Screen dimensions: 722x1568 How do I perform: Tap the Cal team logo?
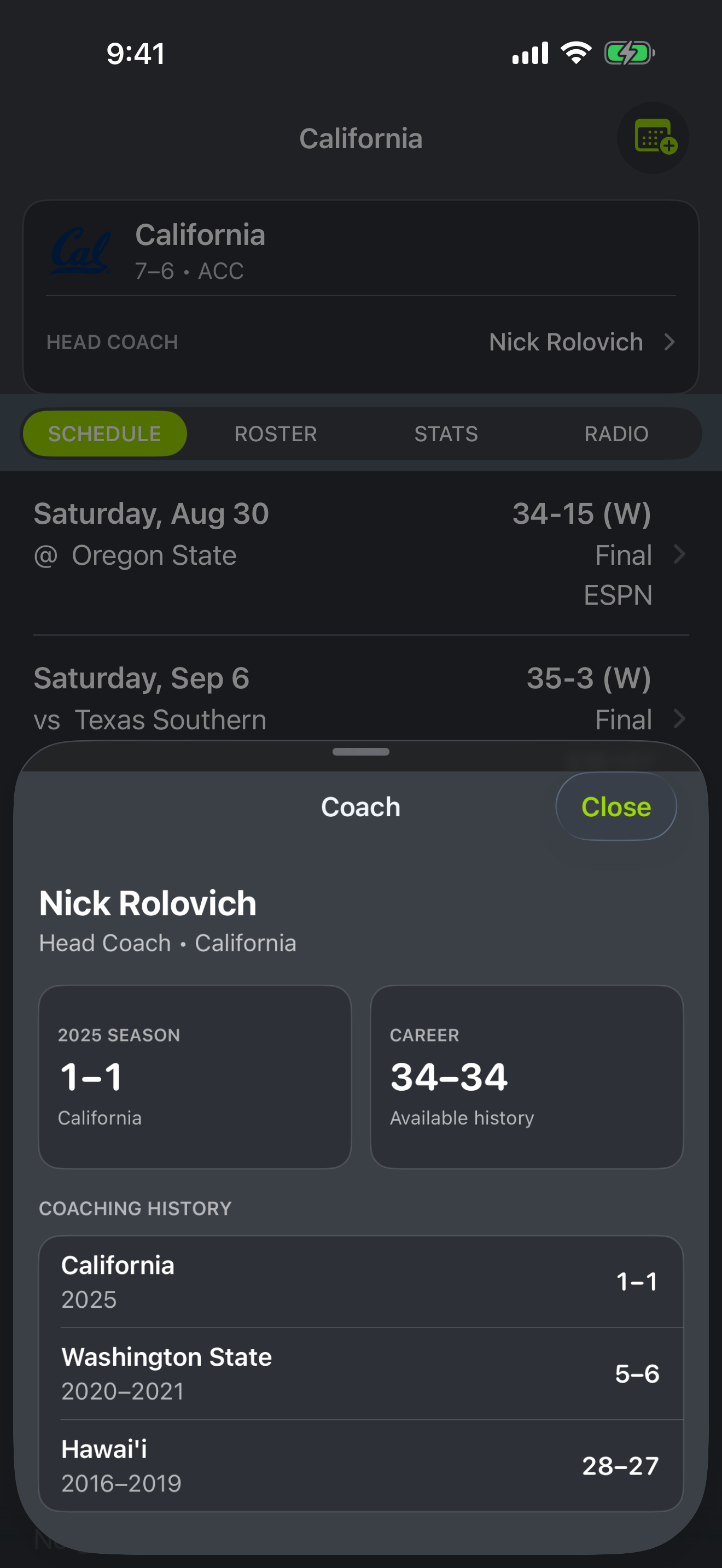(x=81, y=251)
